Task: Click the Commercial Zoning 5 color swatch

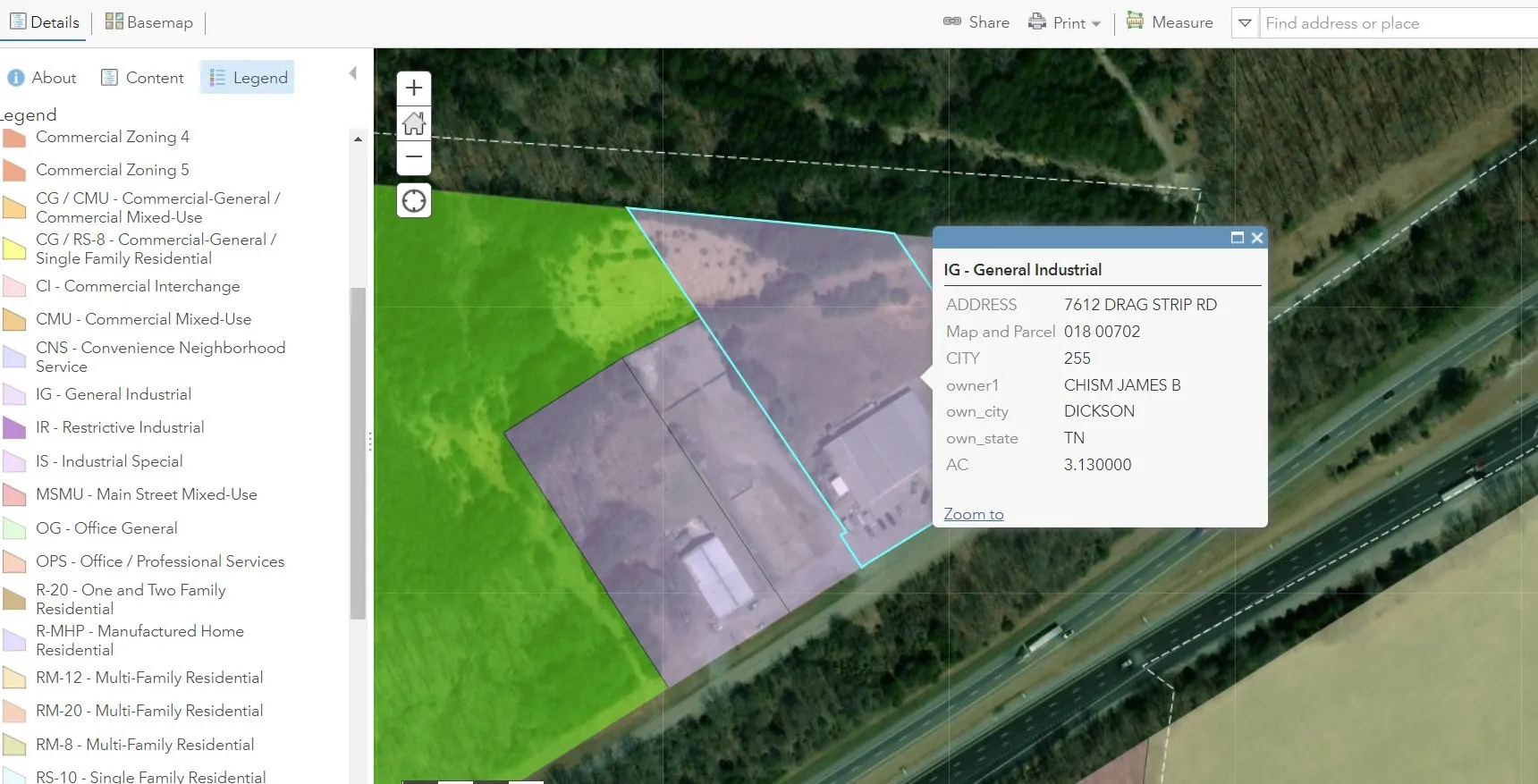Action: [x=14, y=170]
